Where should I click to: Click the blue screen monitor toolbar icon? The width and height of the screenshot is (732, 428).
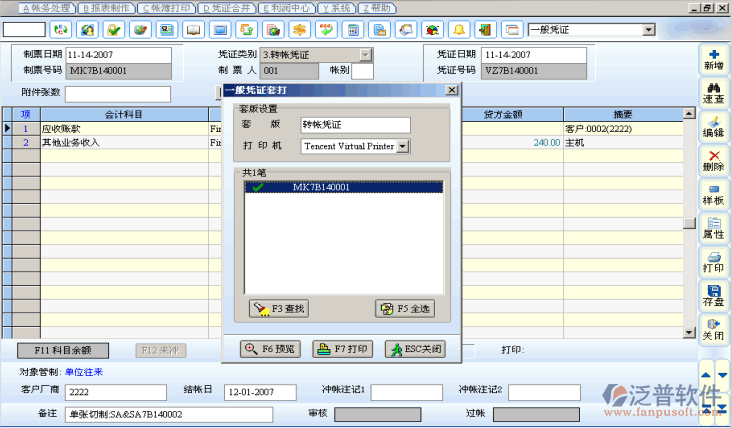click(x=220, y=30)
